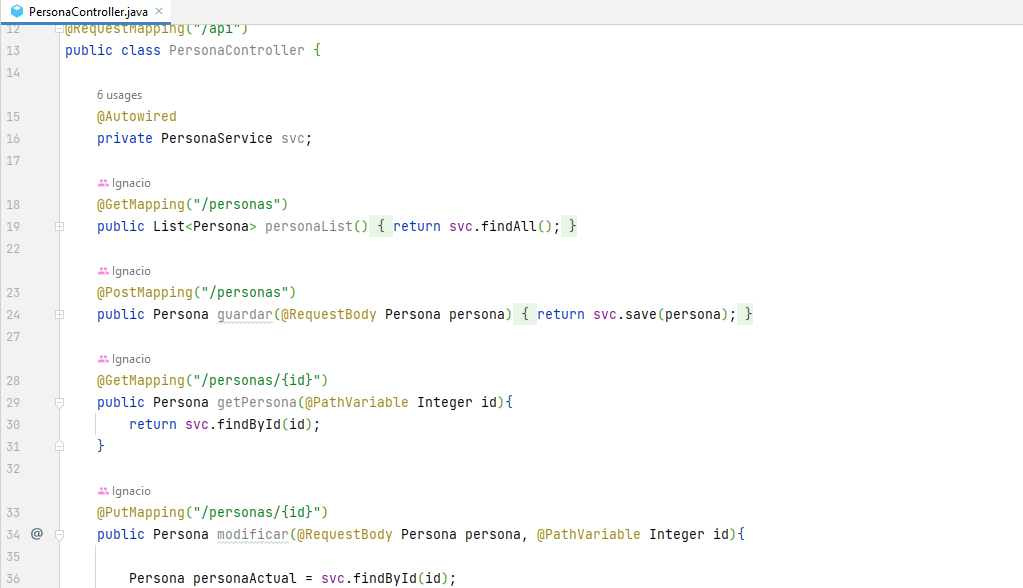Click the modificar method name
Viewport: 1023px width, 588px height.
pyautogui.click(x=252, y=534)
